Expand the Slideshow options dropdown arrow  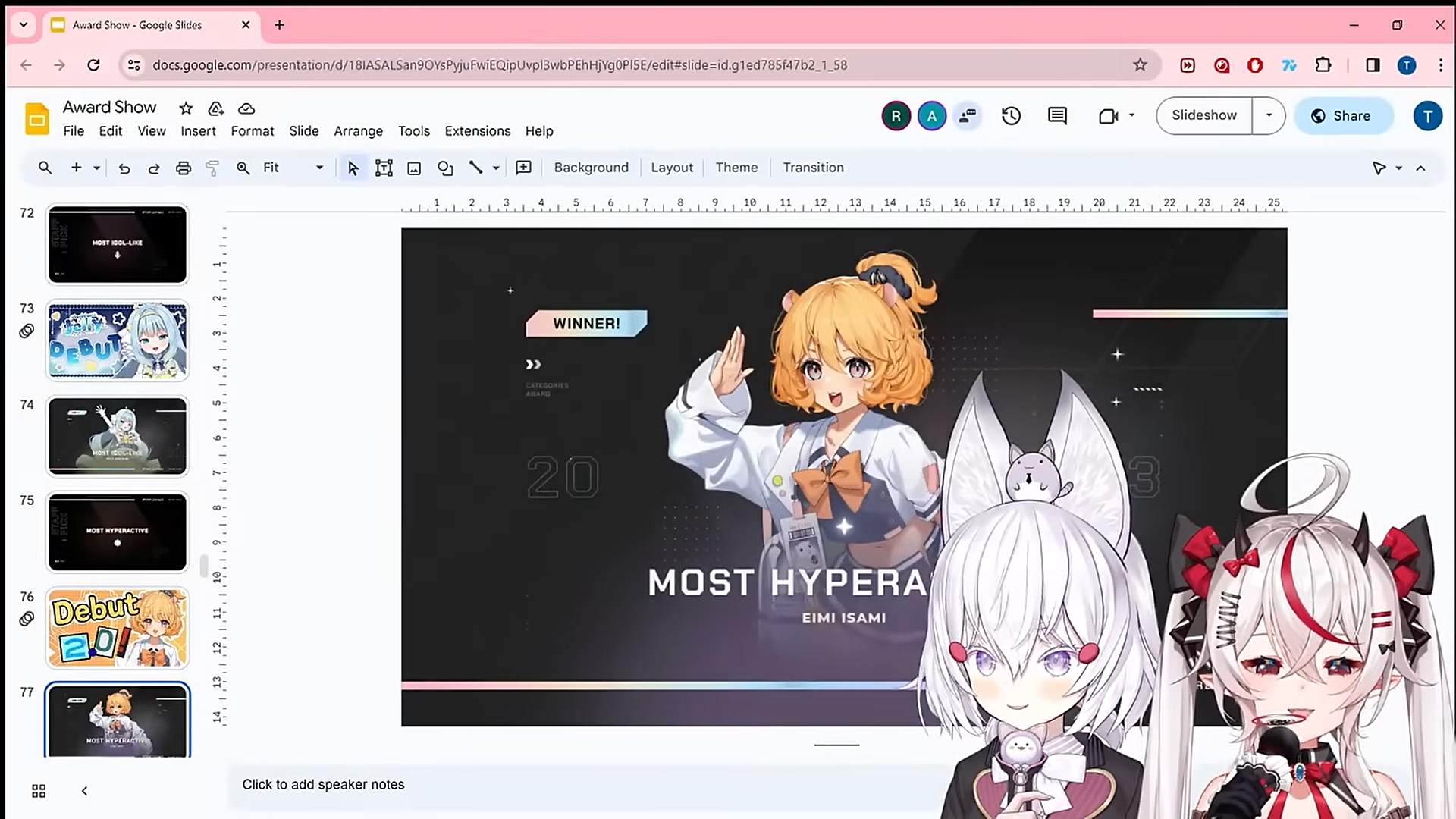click(x=1269, y=115)
